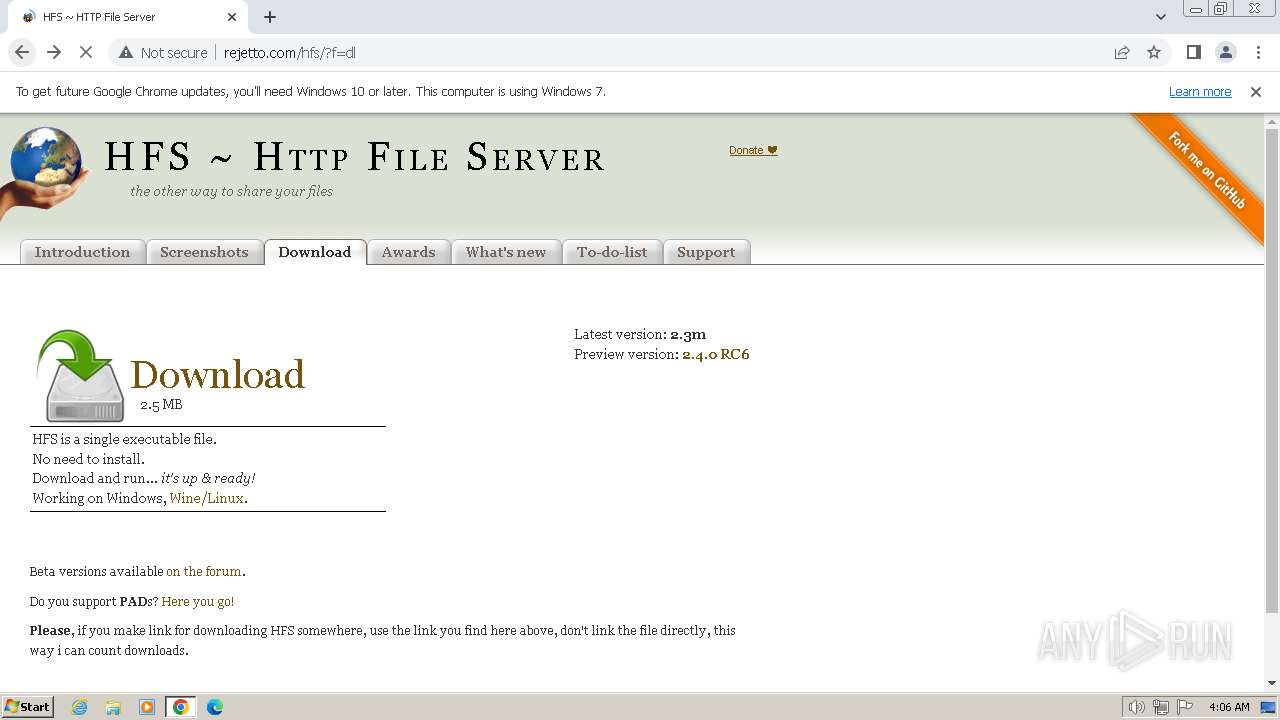
Task: Expand the tab search chevron
Action: pos(1161,17)
